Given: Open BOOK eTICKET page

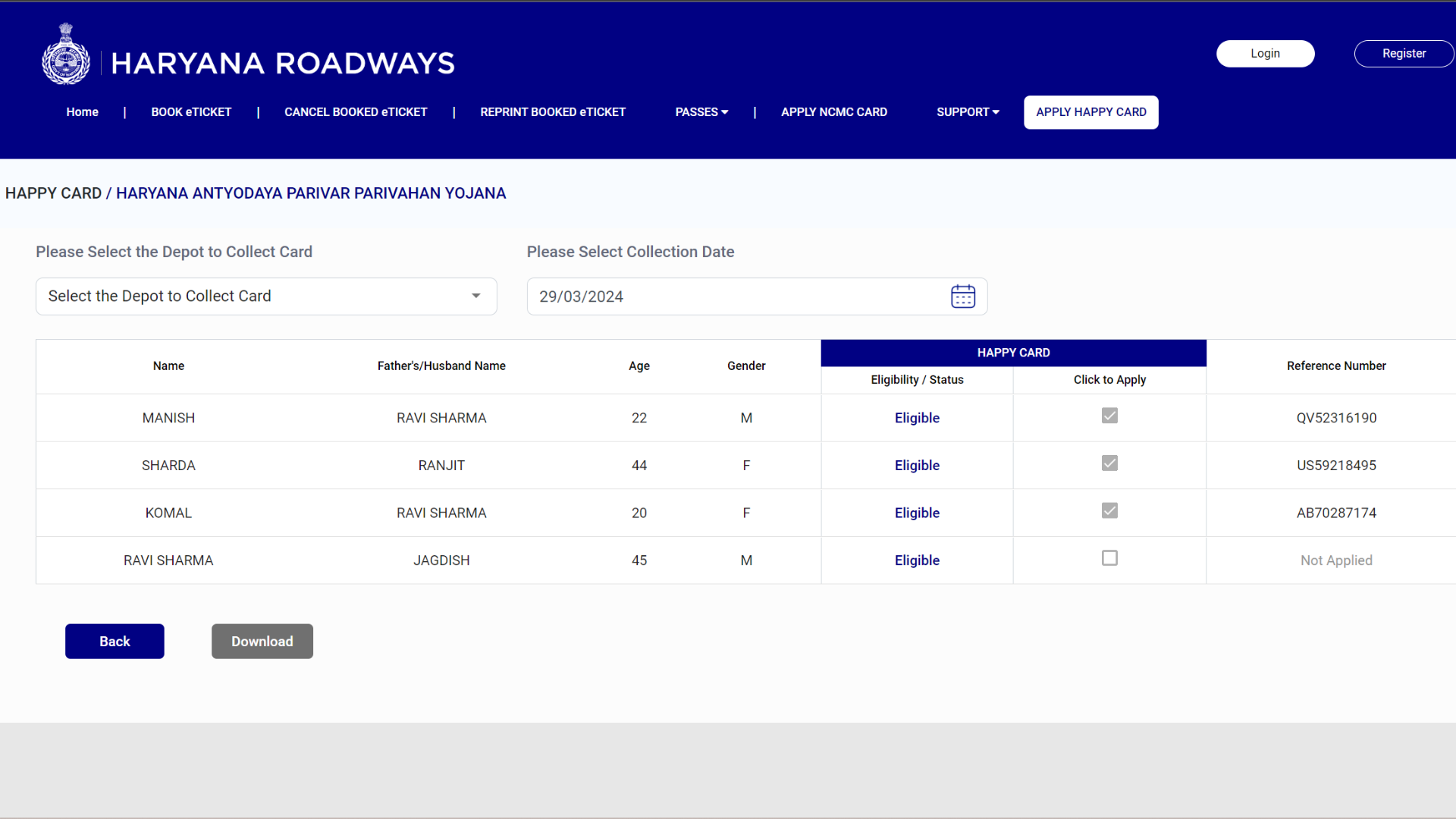Looking at the screenshot, I should tap(191, 112).
